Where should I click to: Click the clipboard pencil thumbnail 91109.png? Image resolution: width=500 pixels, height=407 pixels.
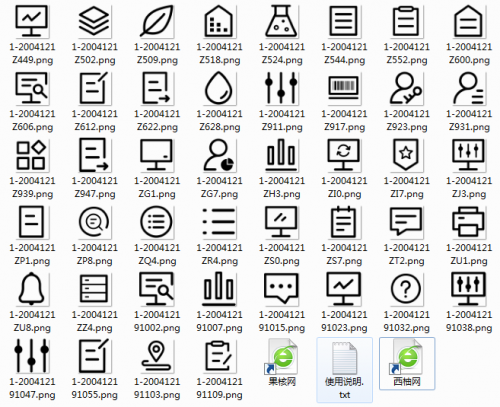pyautogui.click(x=219, y=356)
